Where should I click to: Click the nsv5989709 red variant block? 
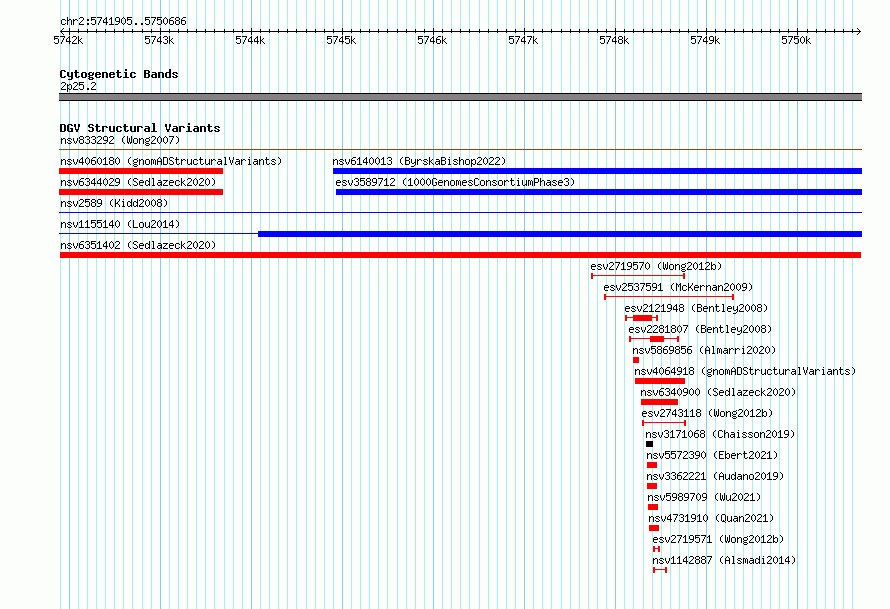click(653, 507)
